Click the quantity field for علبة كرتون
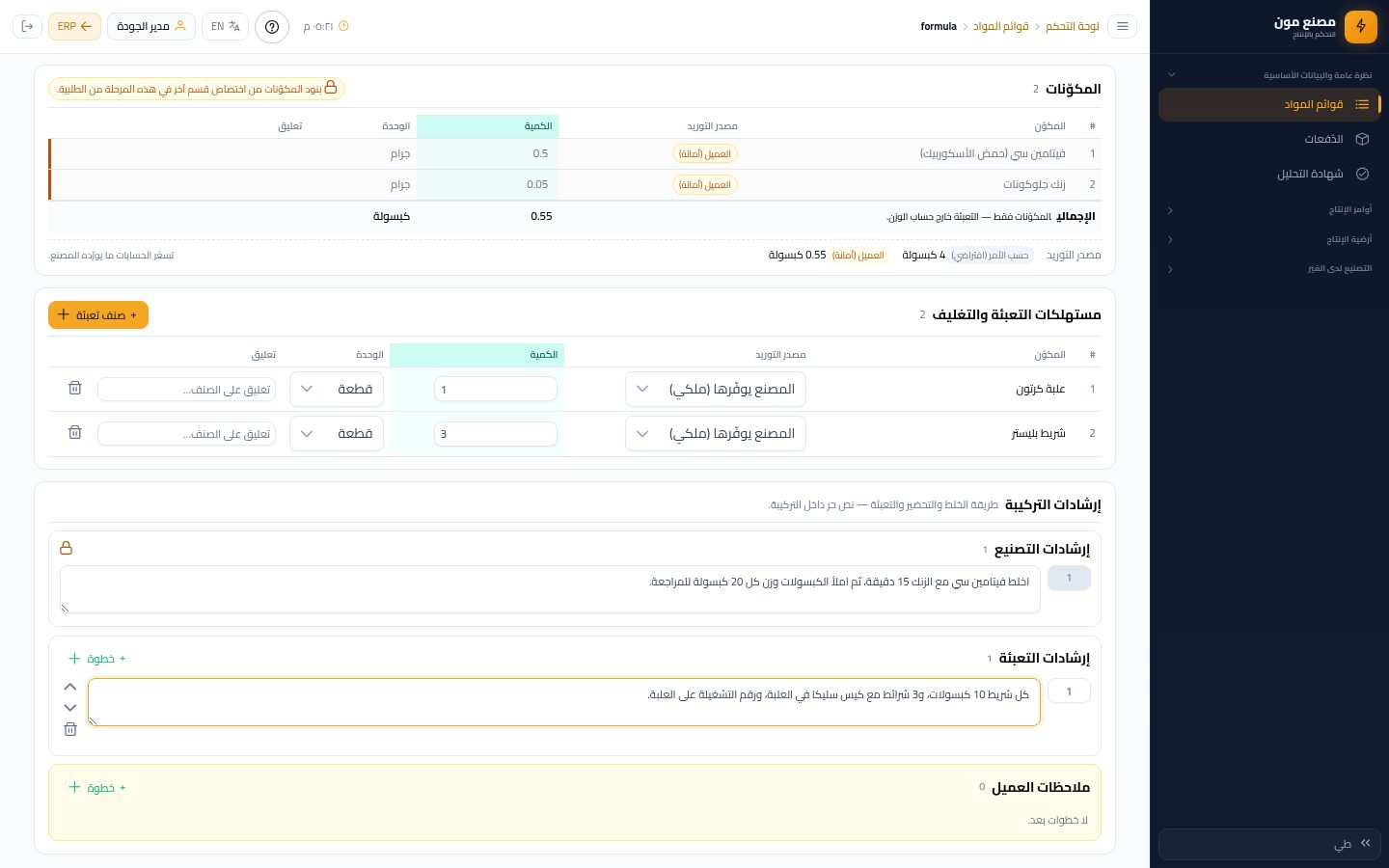Screen dimensions: 1389x868 (x=496, y=389)
